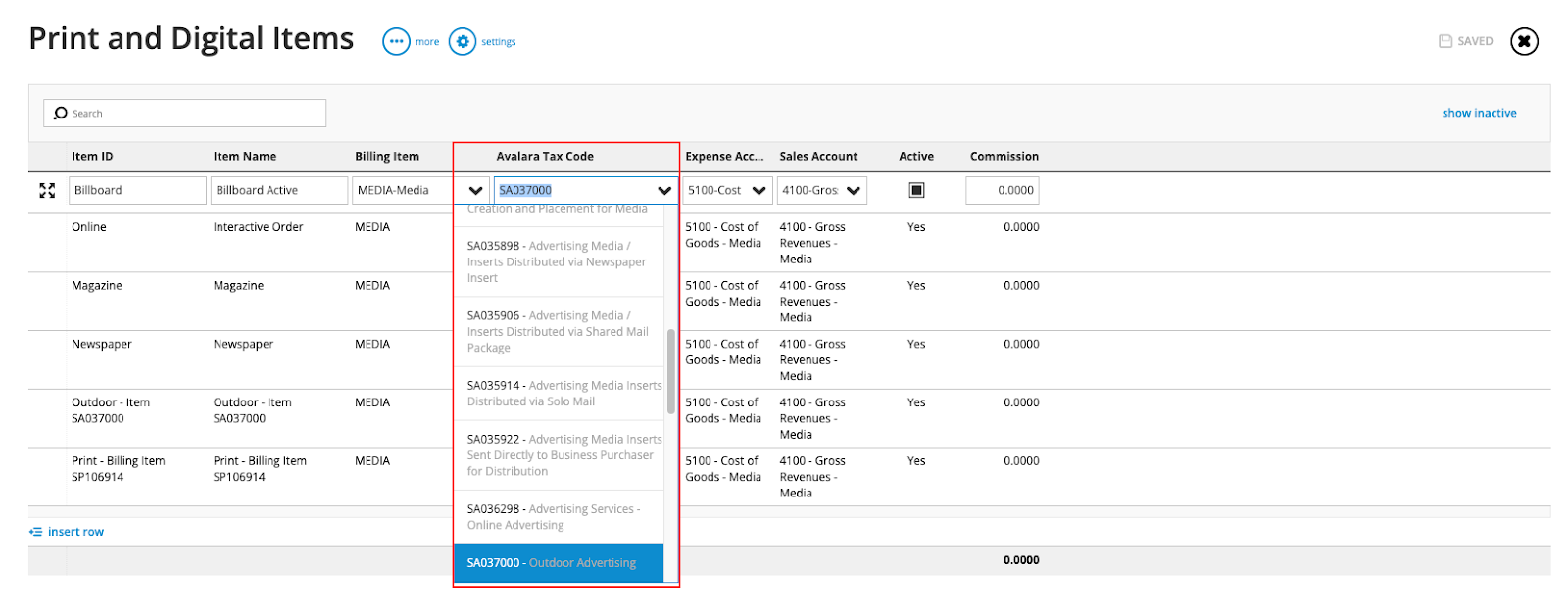
Task: Click the SAVED disk icon
Action: tap(1445, 41)
